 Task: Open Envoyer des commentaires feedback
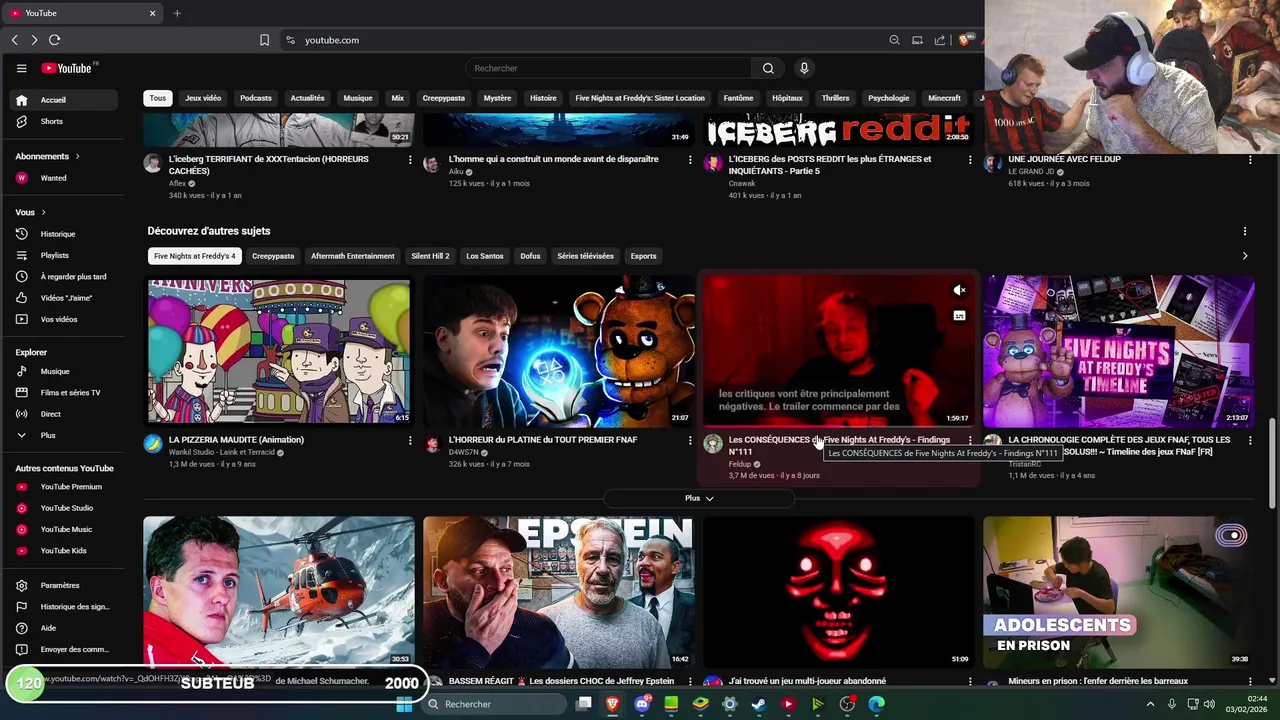tap(63, 649)
